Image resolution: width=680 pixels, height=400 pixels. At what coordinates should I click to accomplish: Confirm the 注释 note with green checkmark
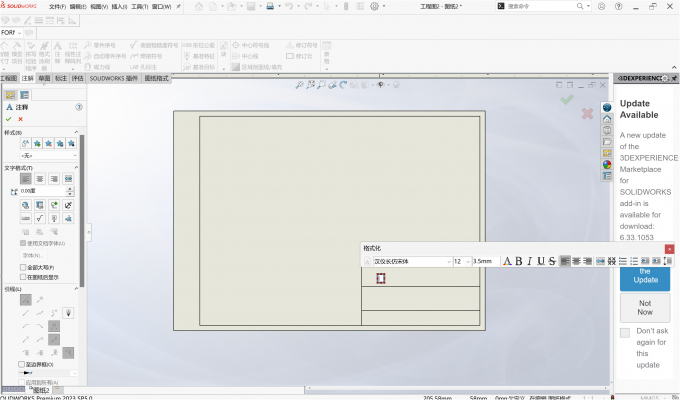[8, 119]
